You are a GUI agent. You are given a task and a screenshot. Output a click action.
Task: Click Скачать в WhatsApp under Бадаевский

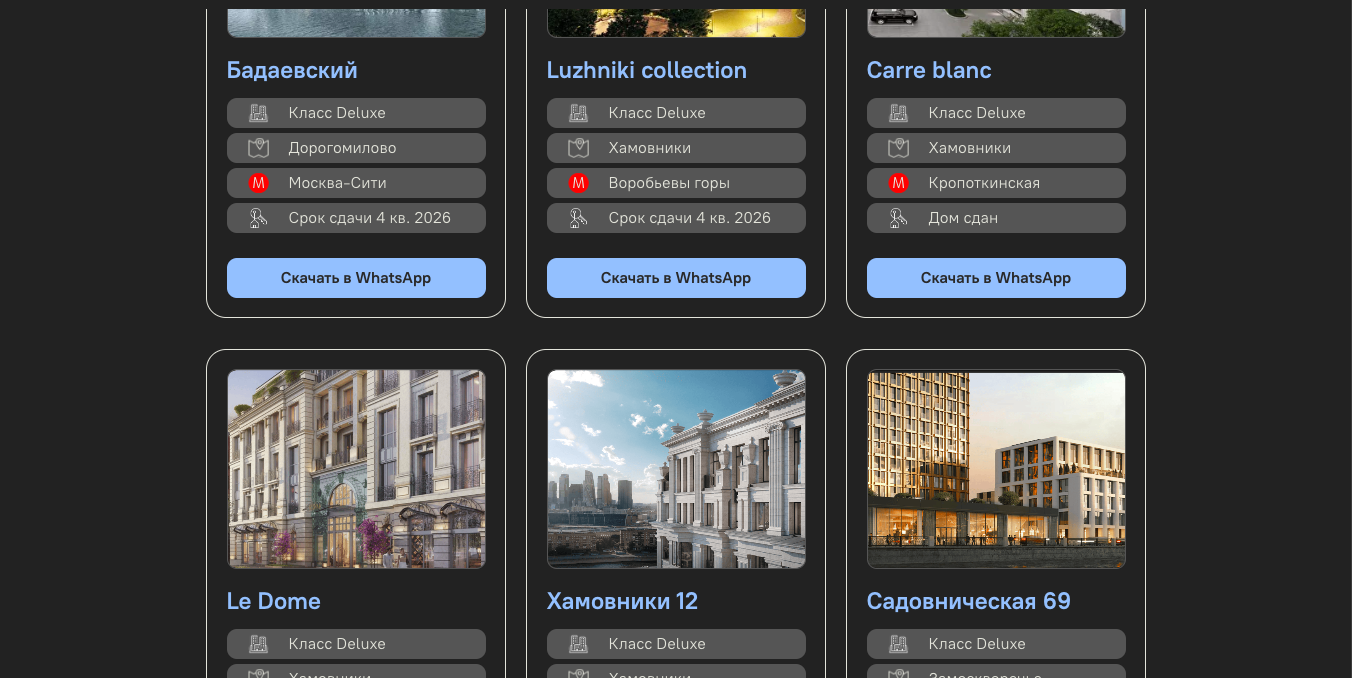pos(356,278)
